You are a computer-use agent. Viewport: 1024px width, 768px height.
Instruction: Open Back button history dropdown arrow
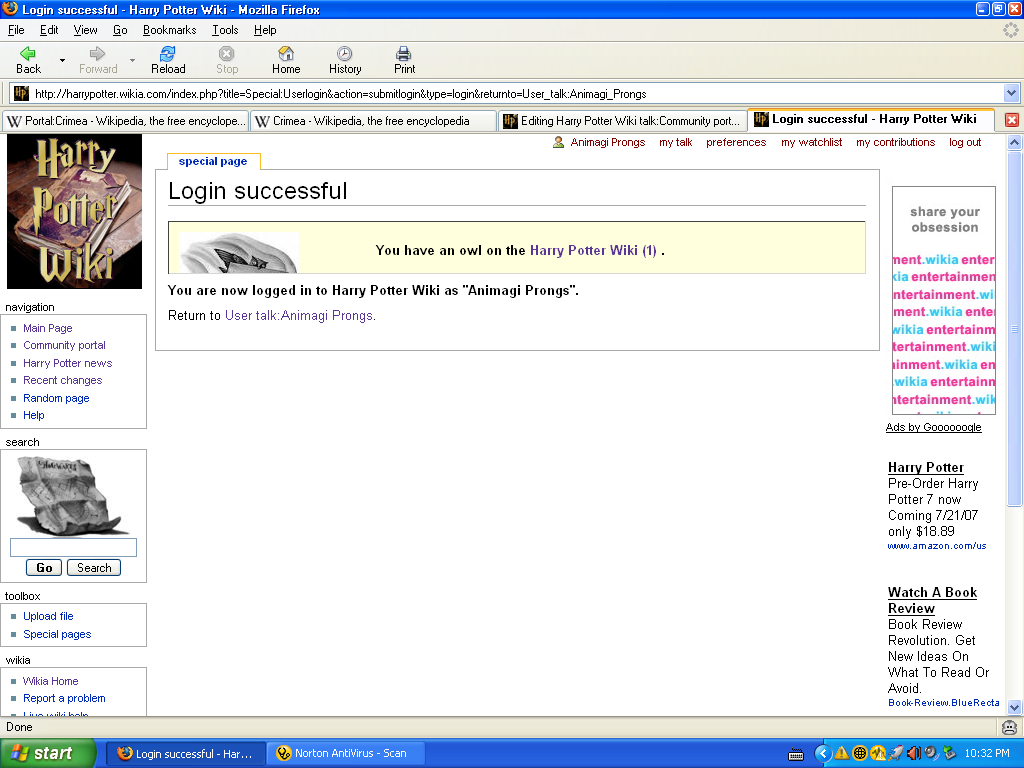point(62,60)
